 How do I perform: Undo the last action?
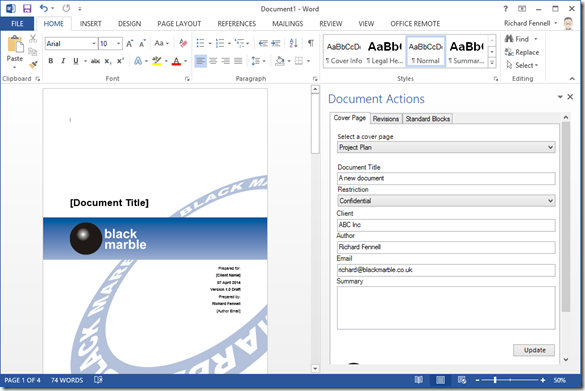pyautogui.click(x=44, y=8)
